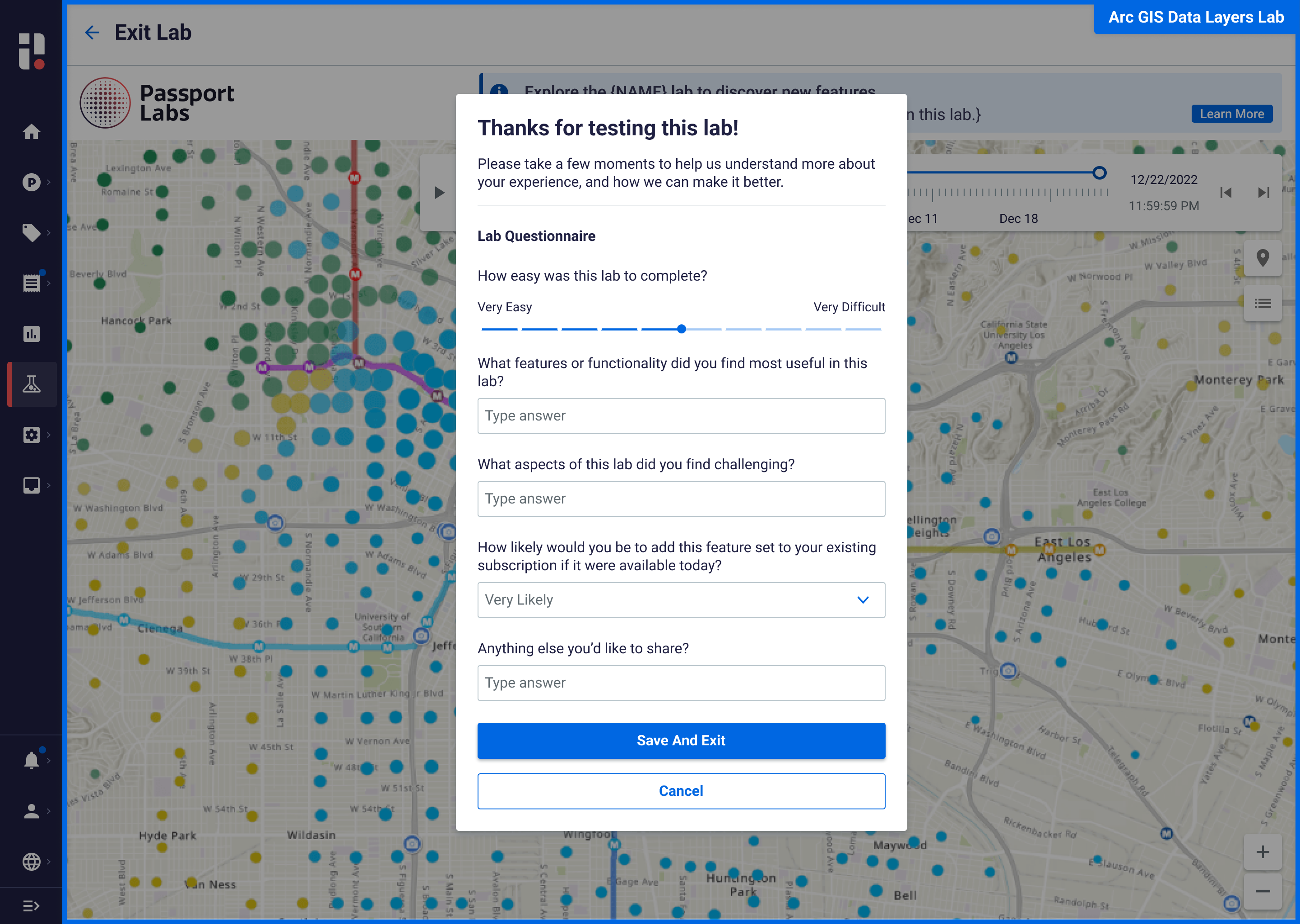Click the Cancel button
The width and height of the screenshot is (1300, 924).
681,791
